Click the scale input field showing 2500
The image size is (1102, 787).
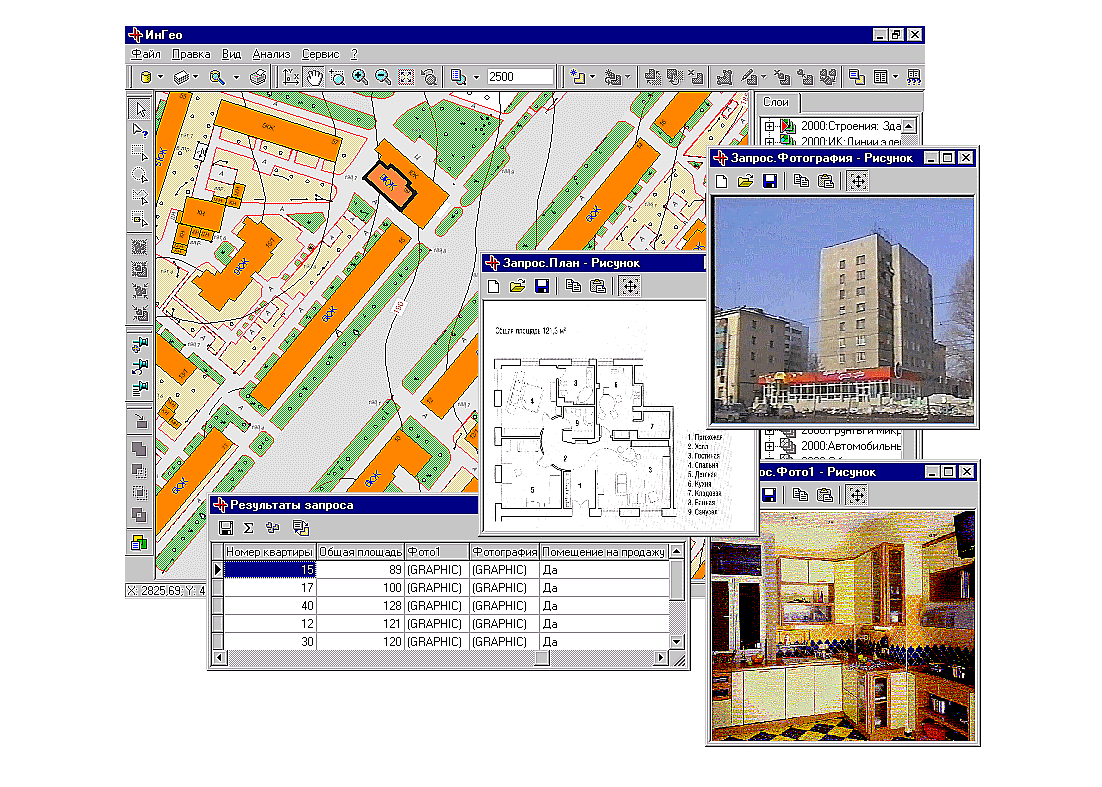520,77
